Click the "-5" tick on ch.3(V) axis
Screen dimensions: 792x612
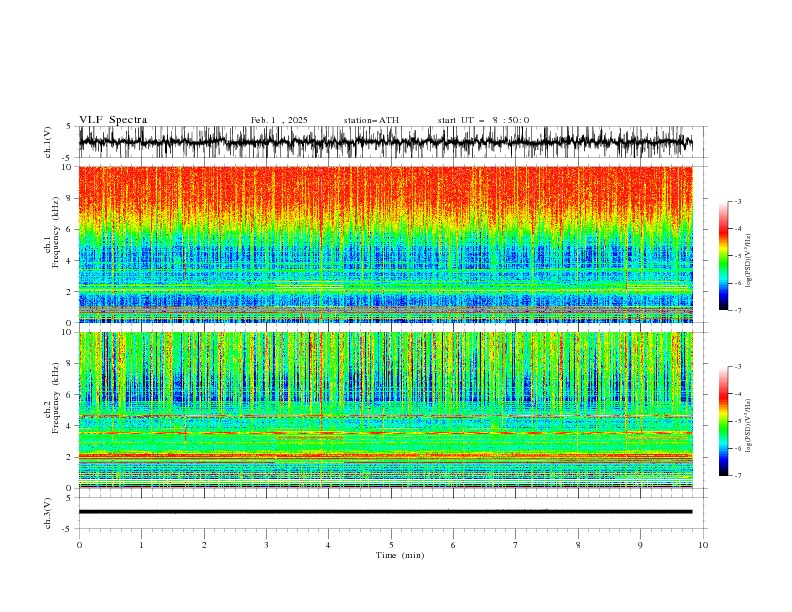click(x=67, y=529)
